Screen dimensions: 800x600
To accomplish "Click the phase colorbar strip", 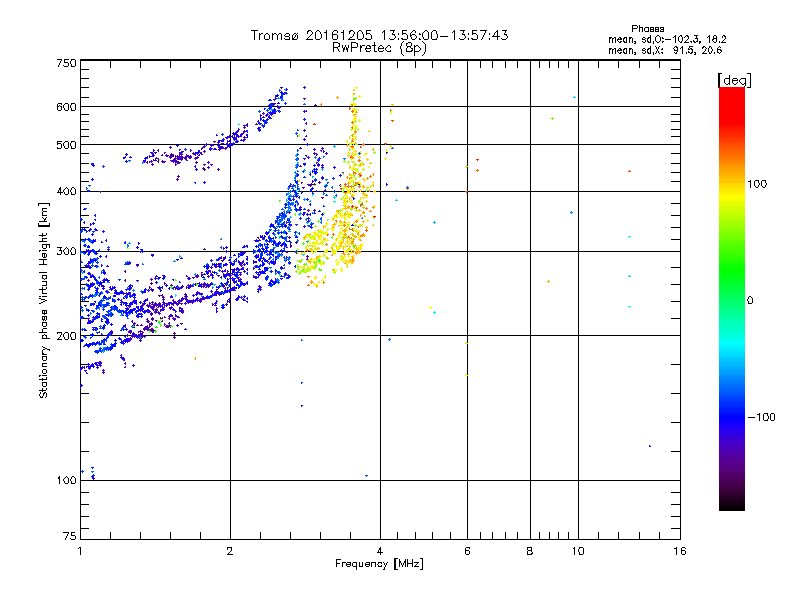I will tap(732, 298).
